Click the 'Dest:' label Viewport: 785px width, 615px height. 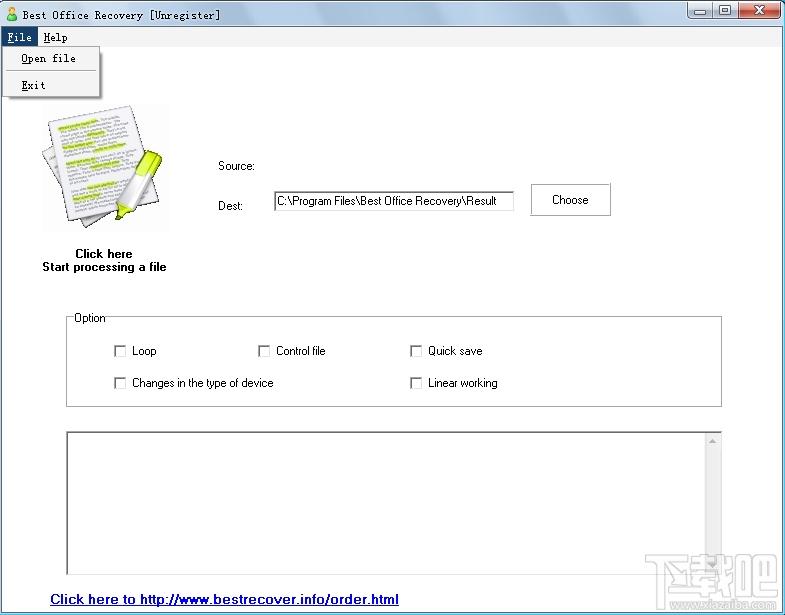click(230, 206)
